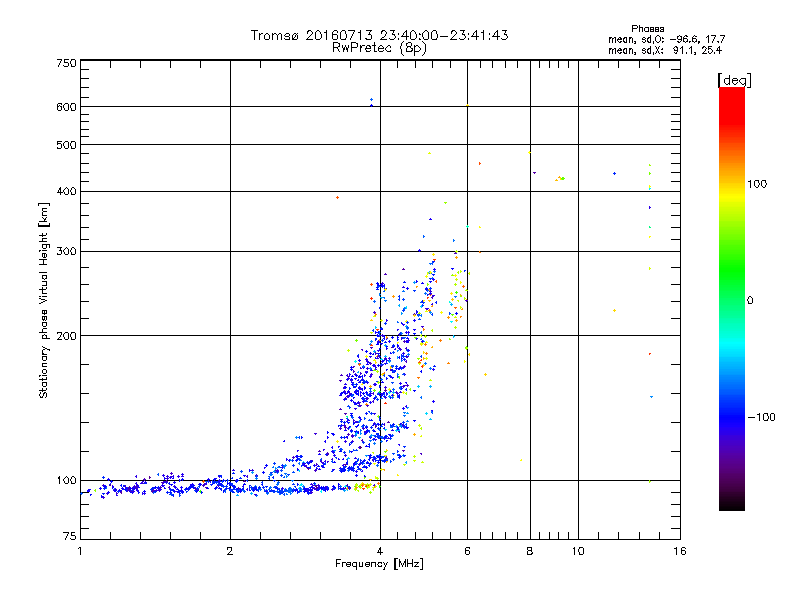Click the colorbar tick label '0'
This screenshot has height=600, width=800.
pyautogui.click(x=750, y=300)
